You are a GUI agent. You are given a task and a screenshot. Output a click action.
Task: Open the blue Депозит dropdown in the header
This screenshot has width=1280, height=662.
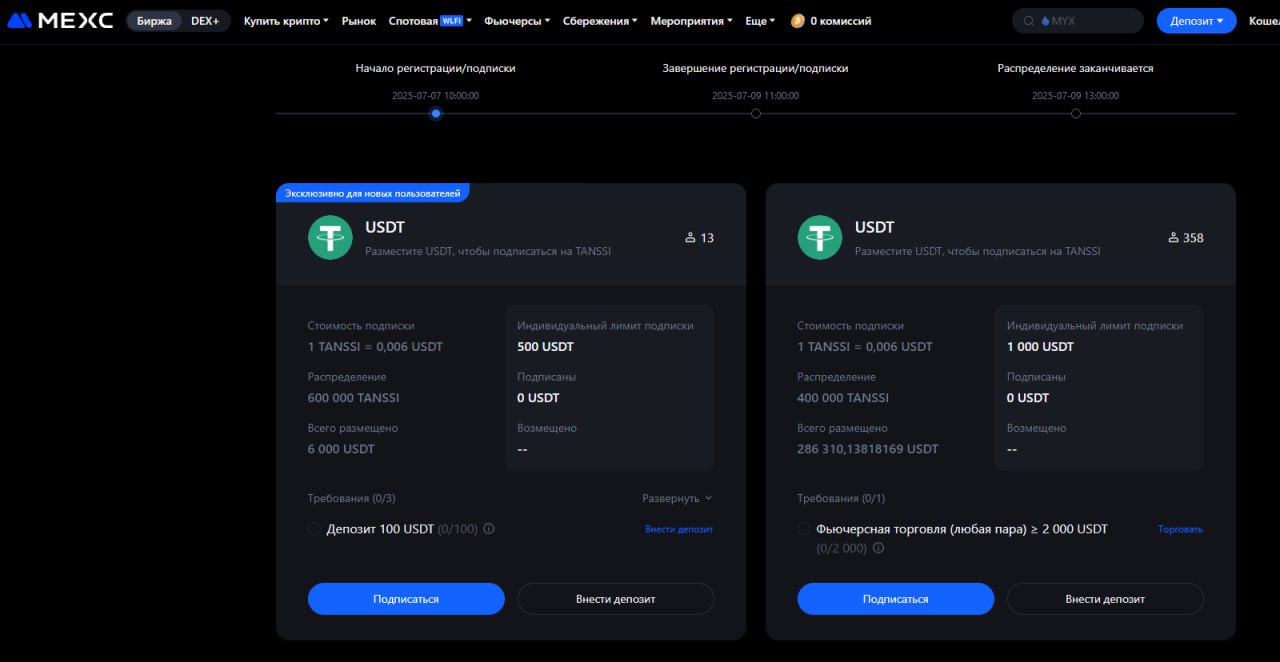[1196, 20]
